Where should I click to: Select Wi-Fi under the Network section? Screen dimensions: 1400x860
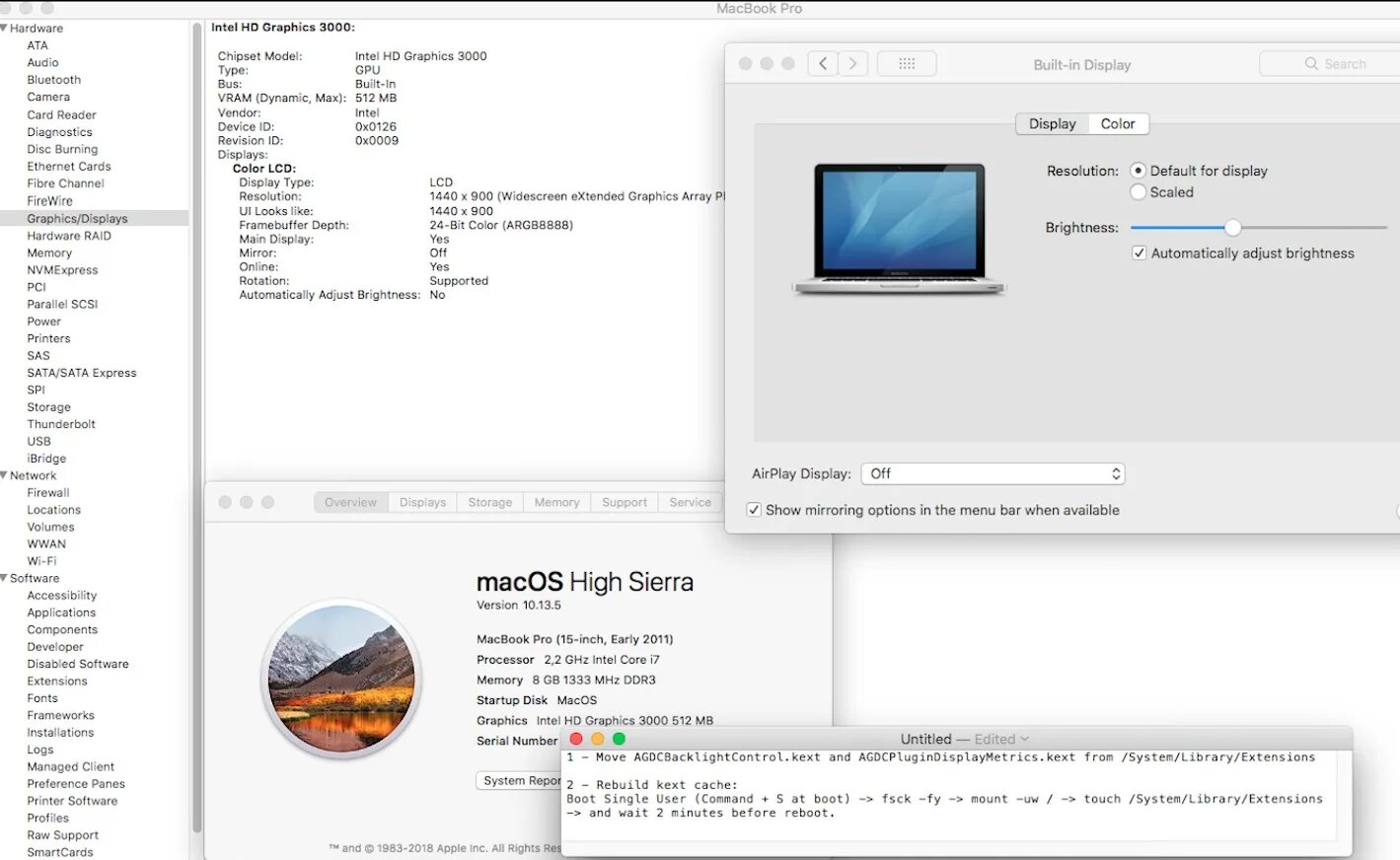click(x=41, y=560)
